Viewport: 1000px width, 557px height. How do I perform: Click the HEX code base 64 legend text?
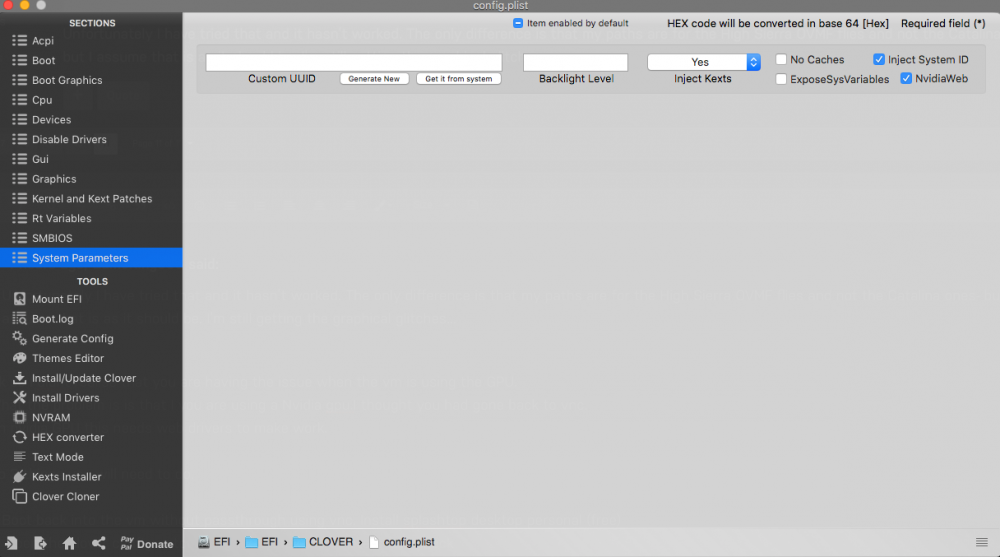coord(777,23)
